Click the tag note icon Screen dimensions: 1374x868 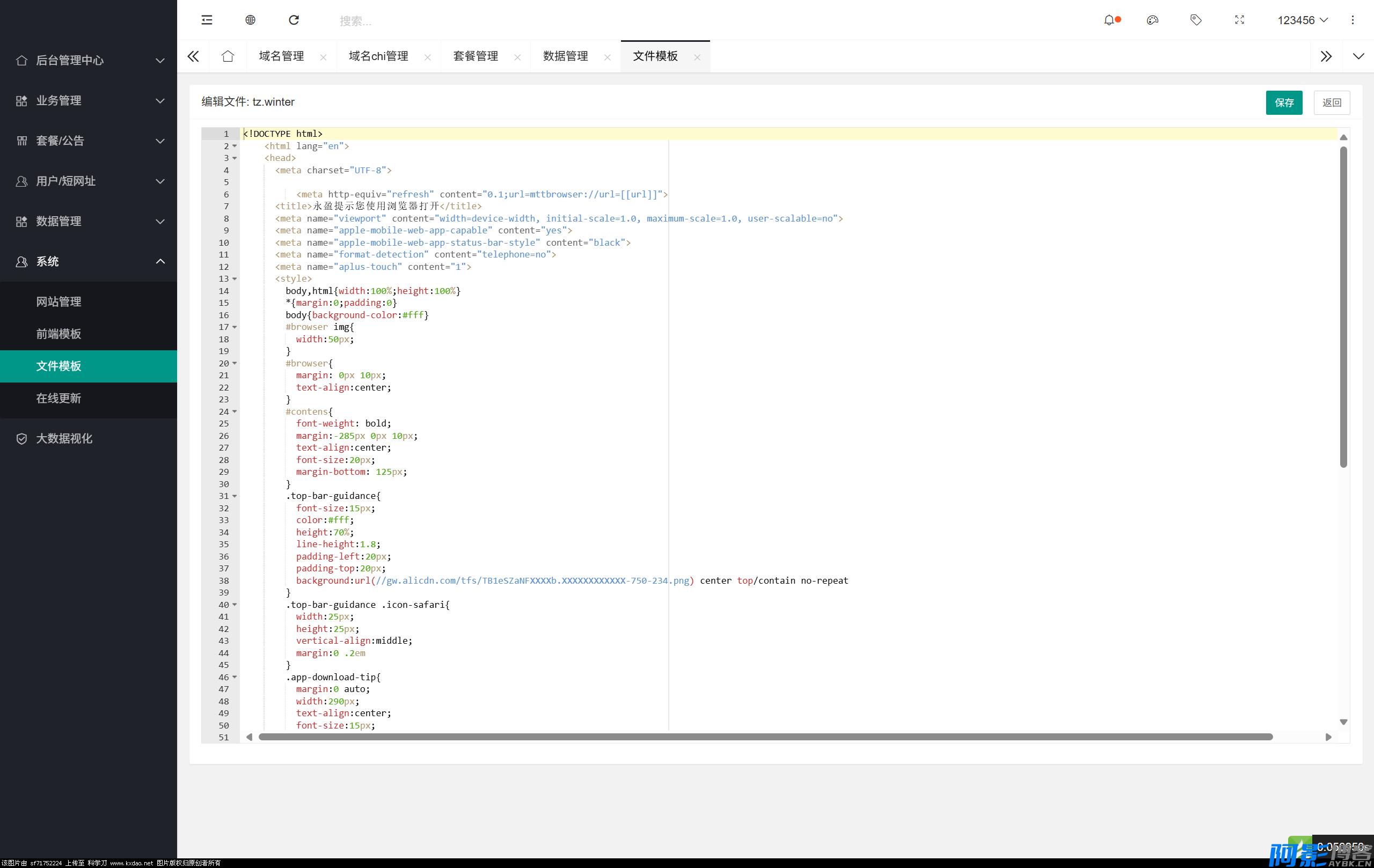[x=1196, y=20]
